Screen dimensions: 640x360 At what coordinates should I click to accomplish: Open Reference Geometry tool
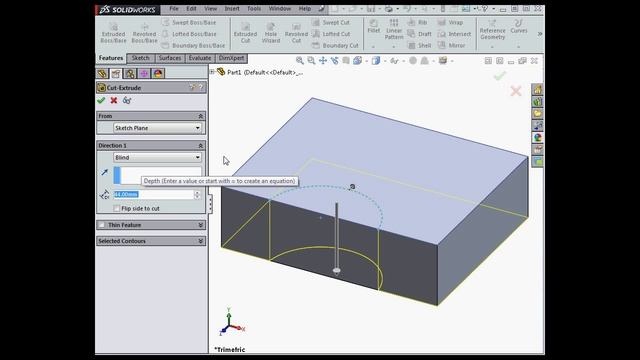pyautogui.click(x=492, y=29)
